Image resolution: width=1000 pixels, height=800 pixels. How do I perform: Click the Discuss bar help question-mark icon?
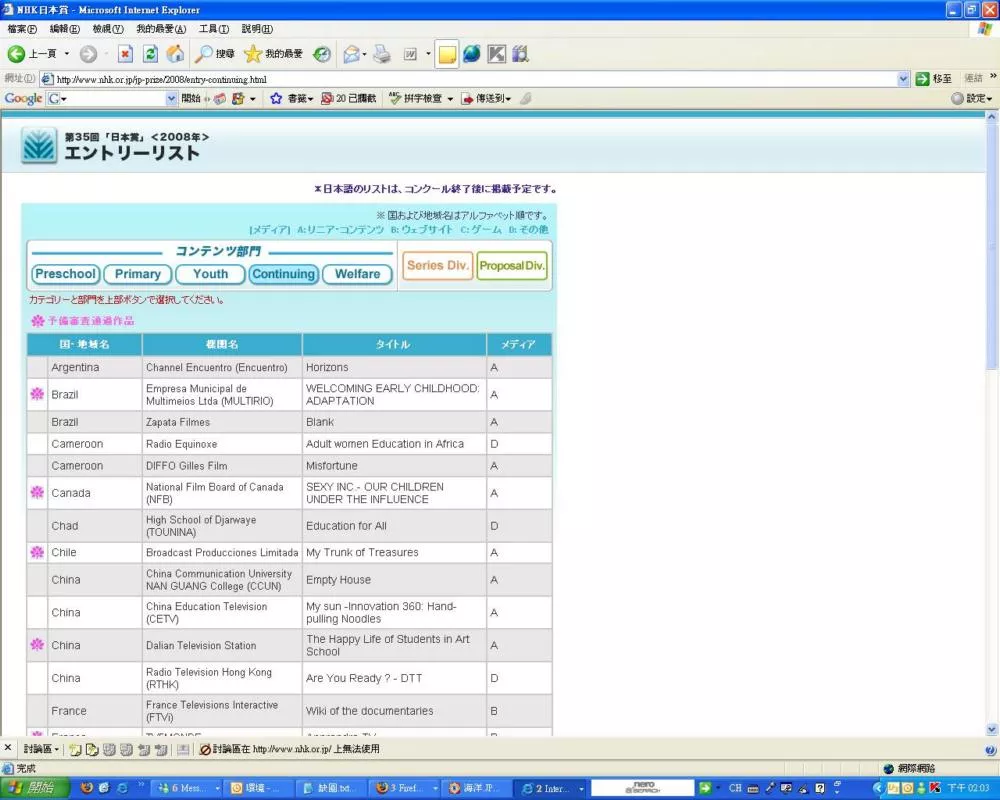(x=990, y=750)
